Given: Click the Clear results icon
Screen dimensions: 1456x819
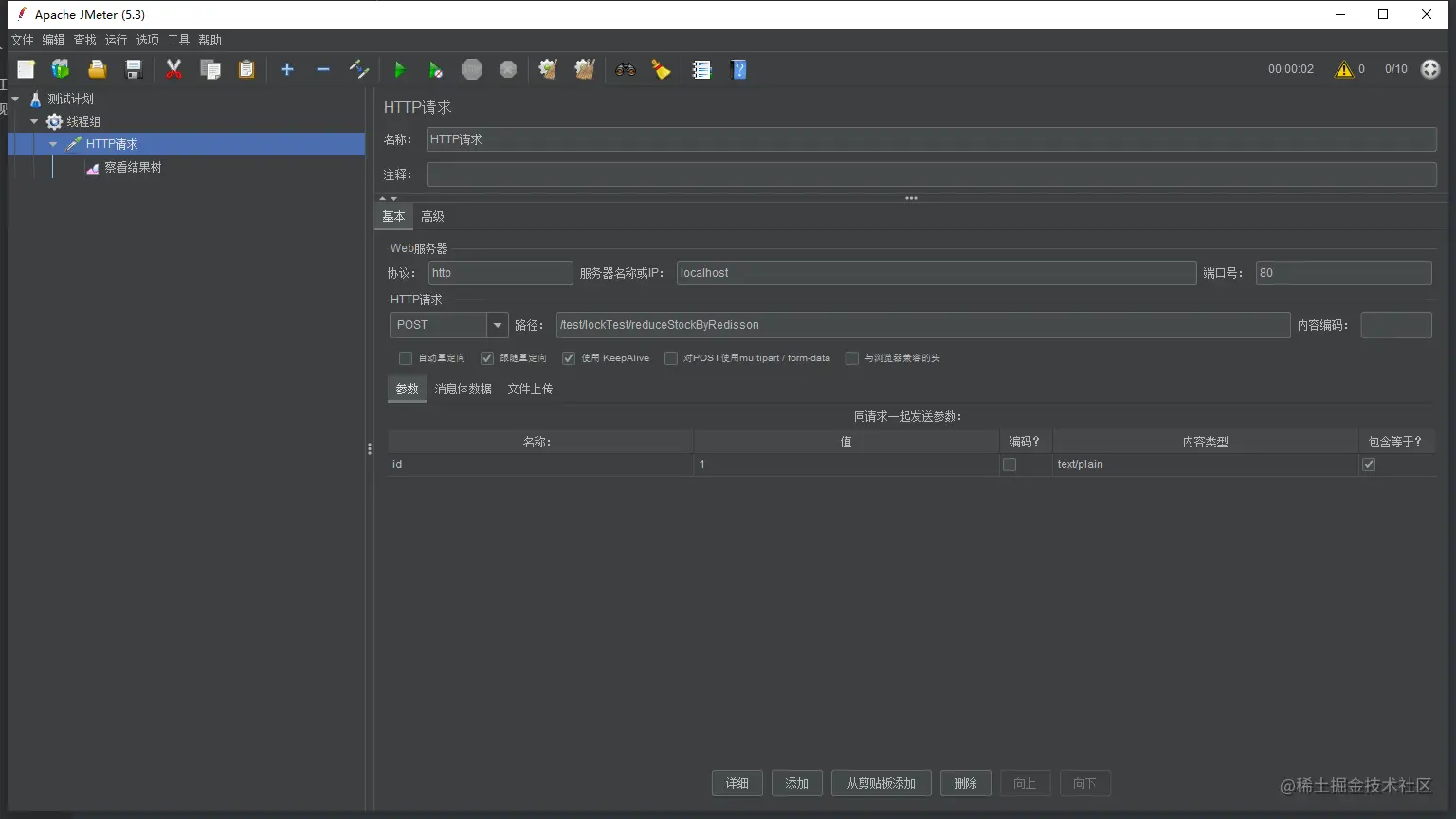Looking at the screenshot, I should [x=548, y=69].
